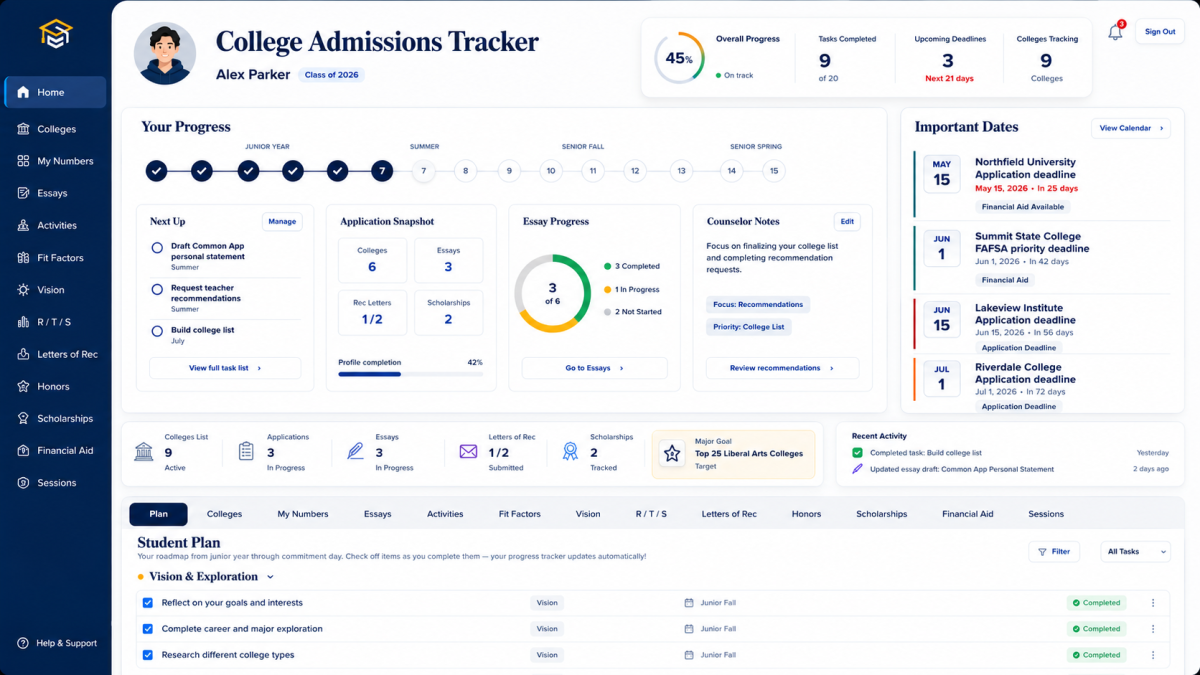Click Review recommendations button
This screenshot has height=675, width=1200.
coord(782,368)
